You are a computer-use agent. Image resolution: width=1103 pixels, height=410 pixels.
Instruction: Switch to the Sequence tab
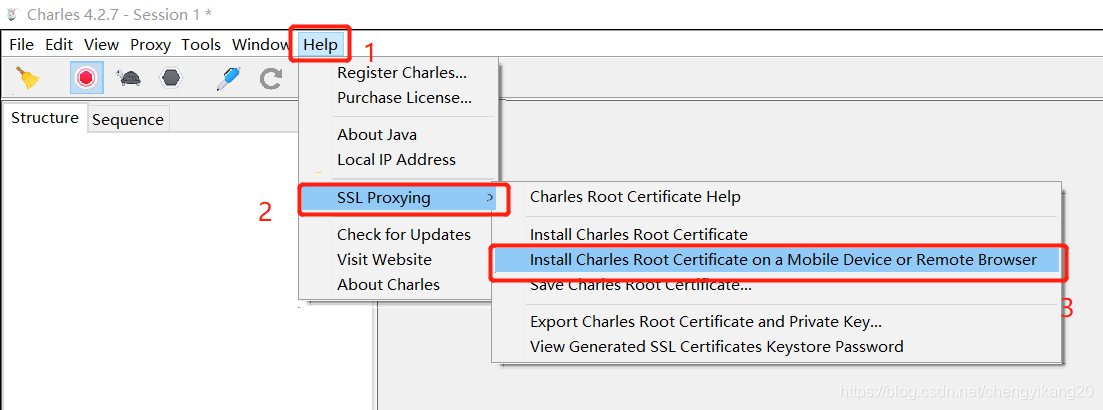coord(127,120)
